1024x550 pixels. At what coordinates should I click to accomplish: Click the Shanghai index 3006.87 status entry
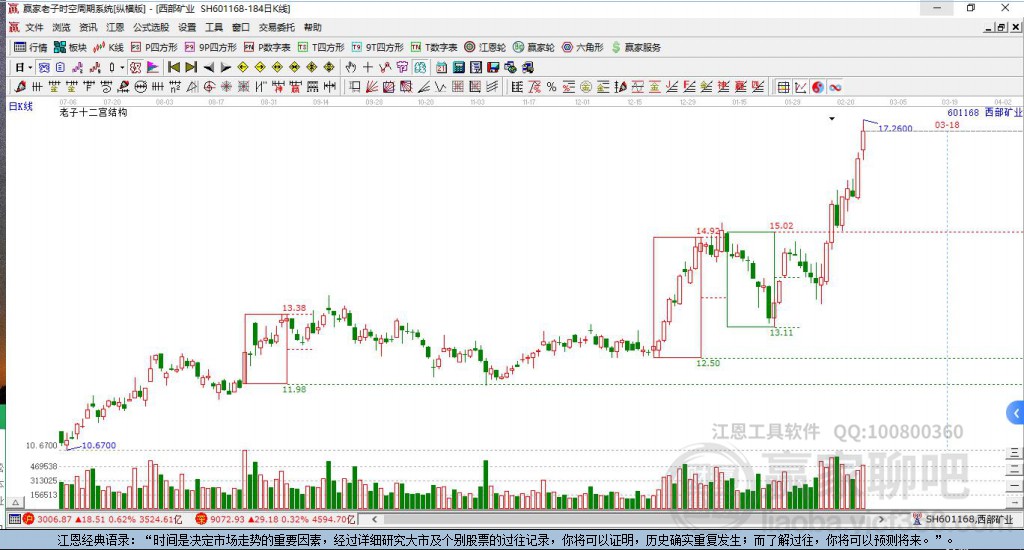click(x=105, y=519)
